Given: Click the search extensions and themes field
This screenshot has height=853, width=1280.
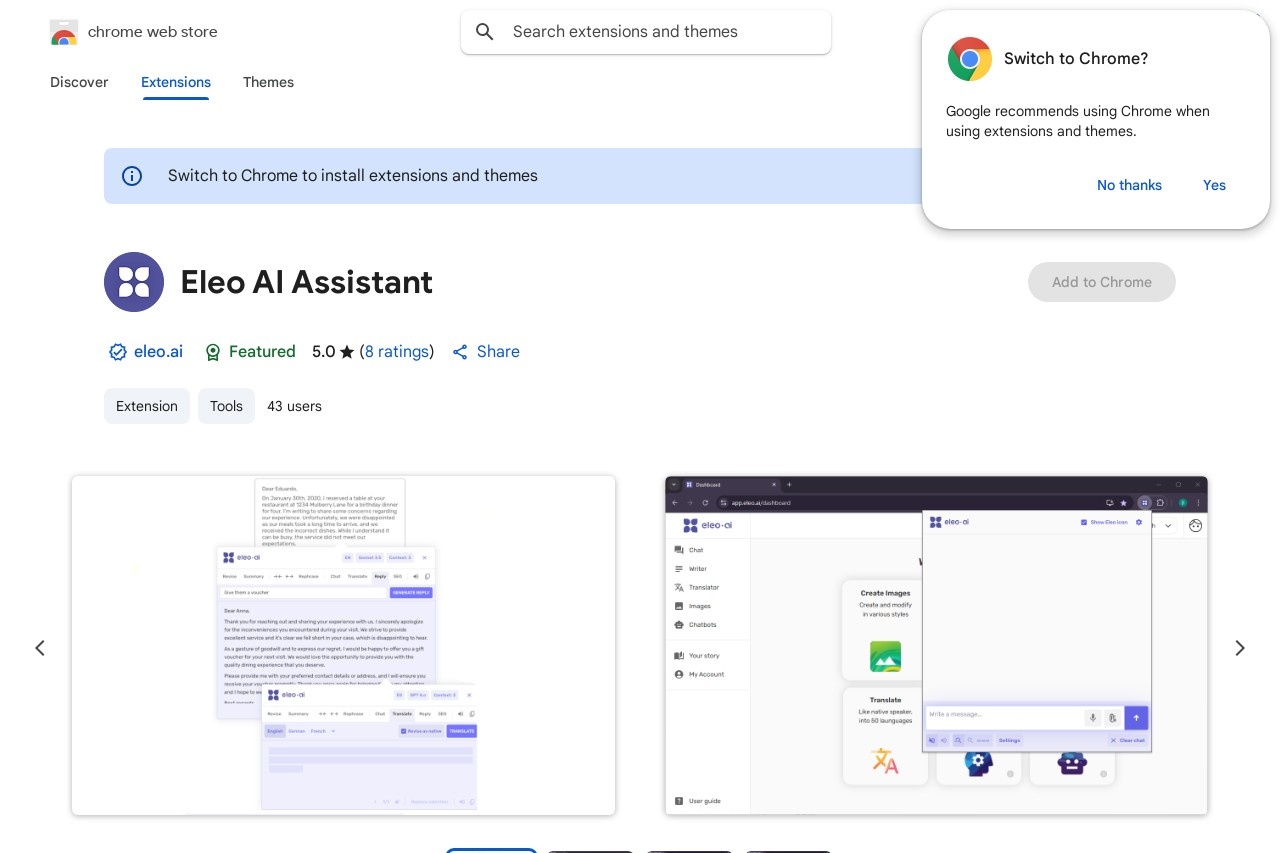Looking at the screenshot, I should click(646, 32).
